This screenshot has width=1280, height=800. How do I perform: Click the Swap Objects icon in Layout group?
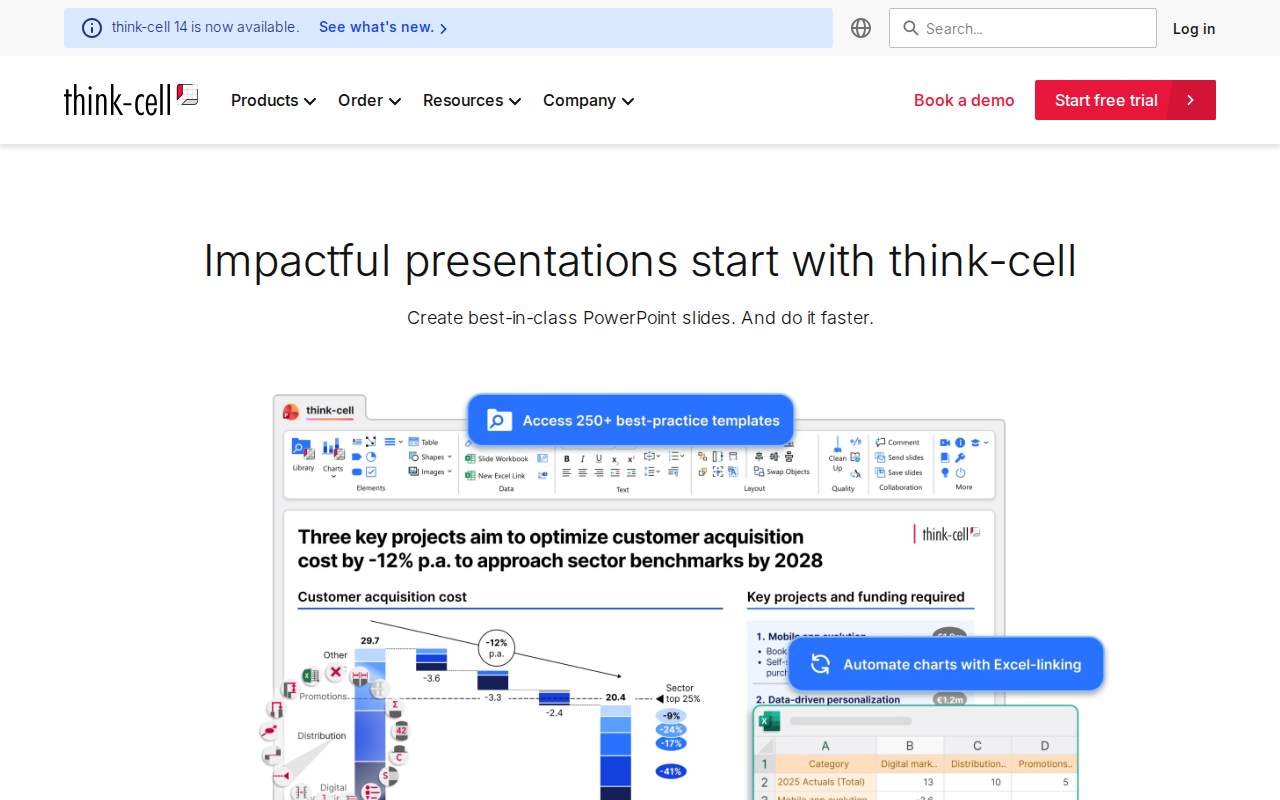pos(758,471)
